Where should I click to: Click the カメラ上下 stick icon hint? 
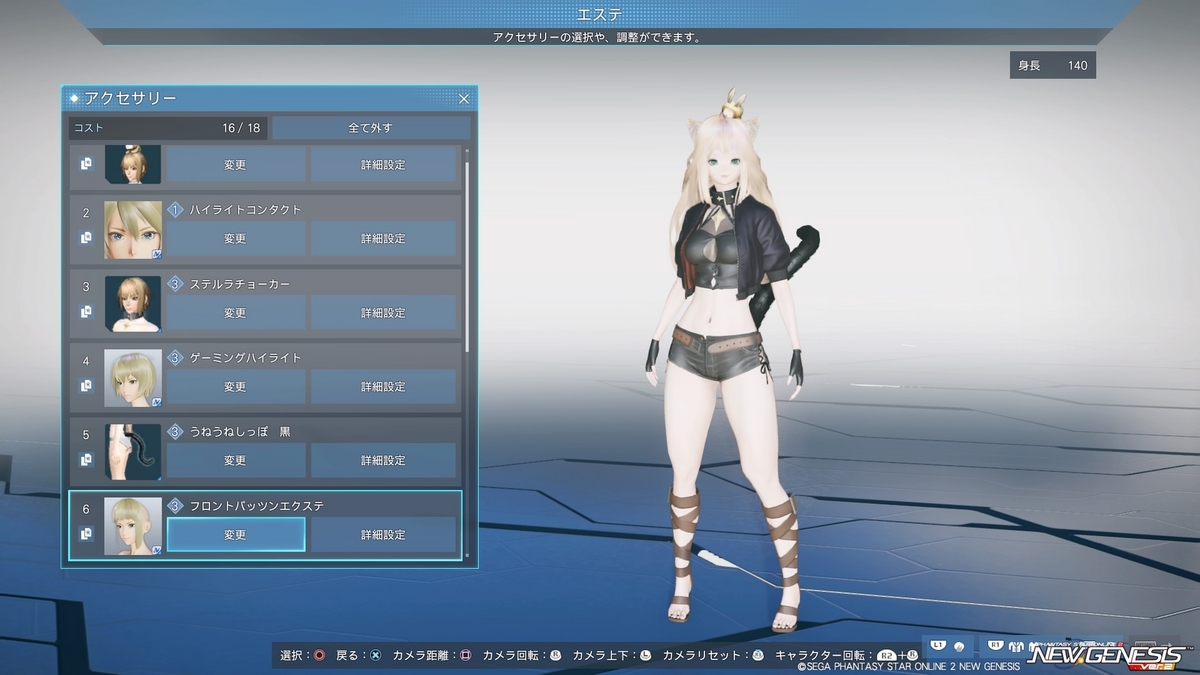pyautogui.click(x=645, y=656)
